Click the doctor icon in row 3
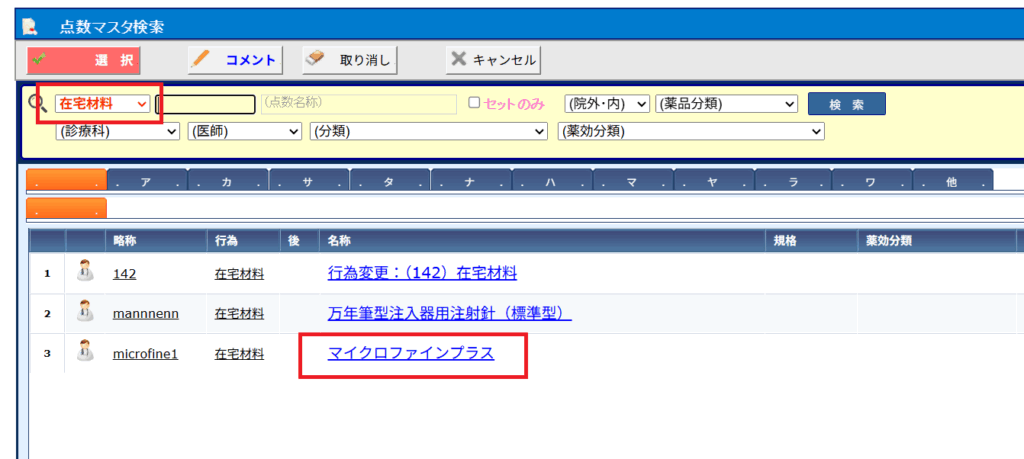 click(86, 352)
